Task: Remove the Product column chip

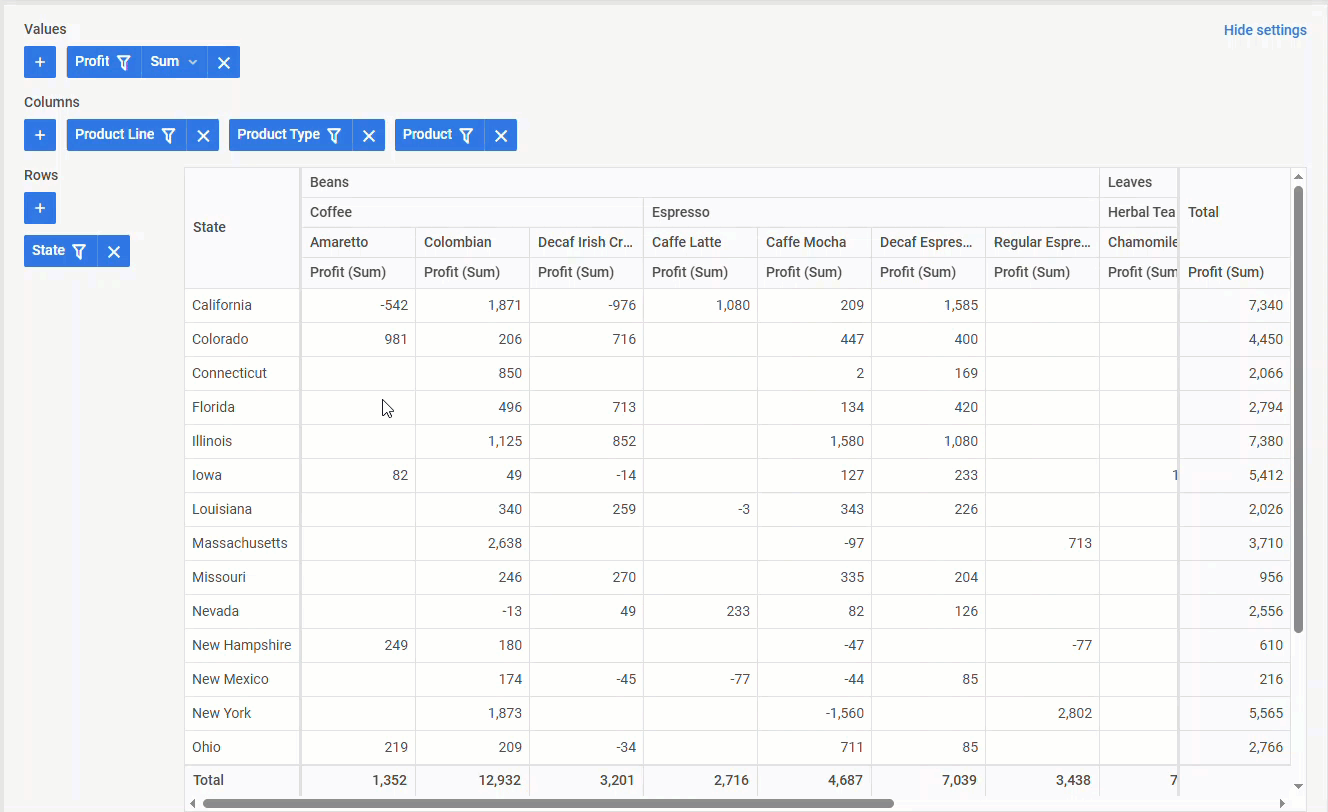Action: pyautogui.click(x=501, y=135)
